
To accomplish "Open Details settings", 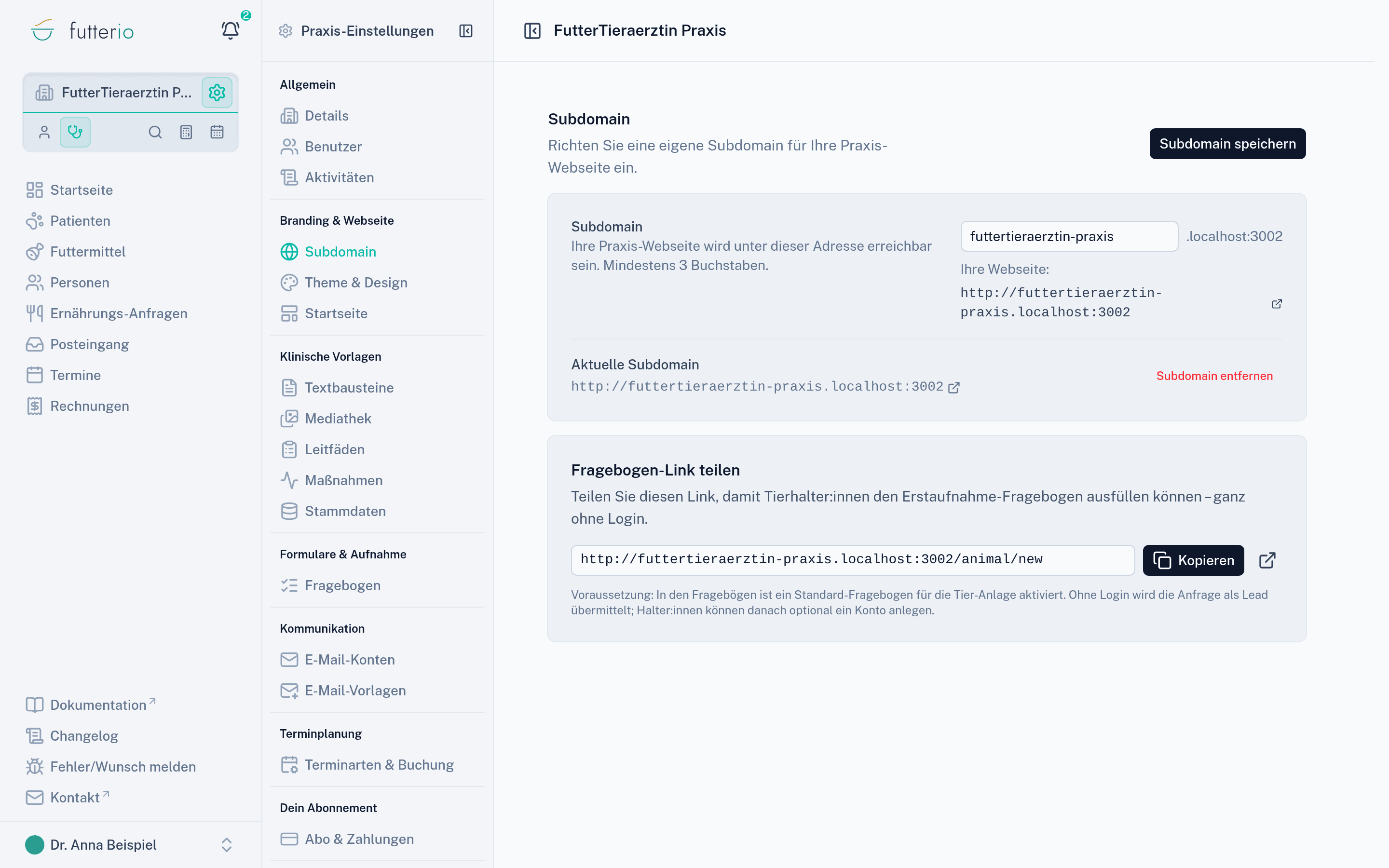I will [x=314, y=116].
